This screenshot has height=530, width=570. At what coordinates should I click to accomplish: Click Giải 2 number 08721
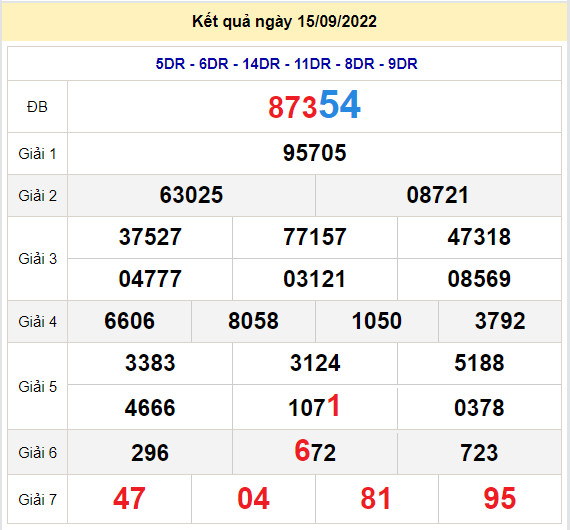pyautogui.click(x=438, y=195)
